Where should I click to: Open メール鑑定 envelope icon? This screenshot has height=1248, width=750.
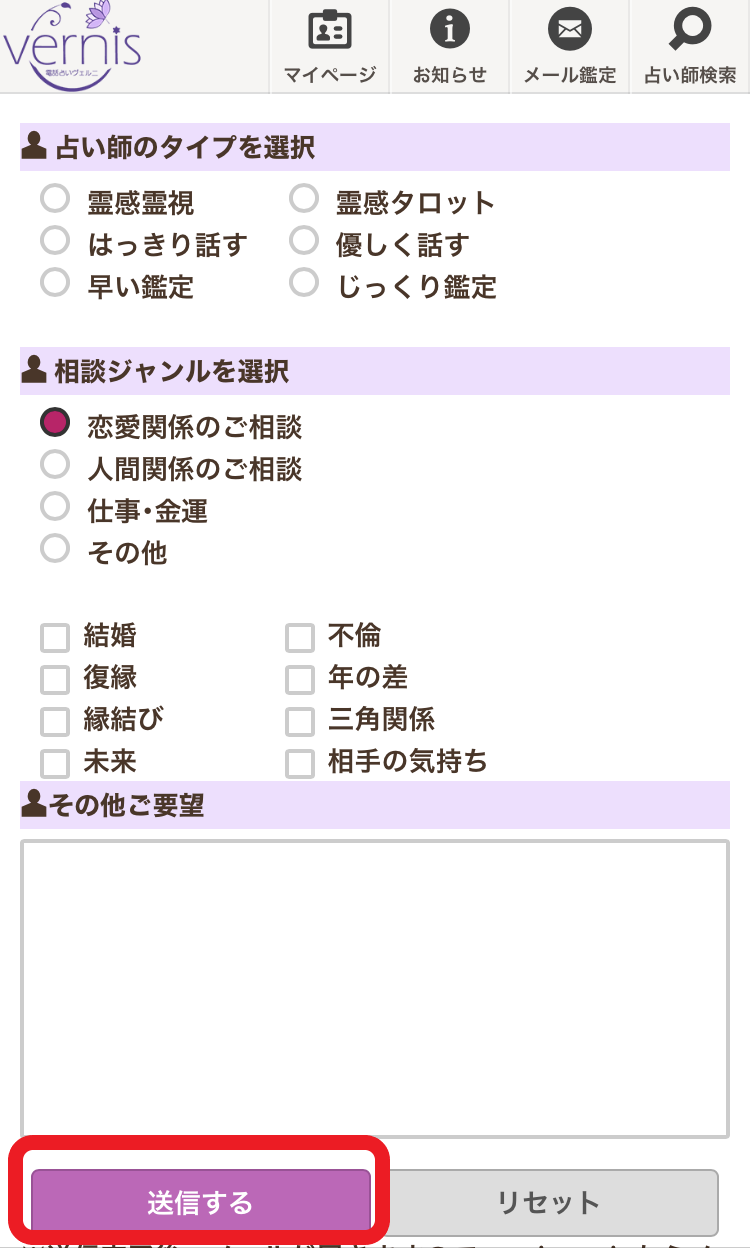569,31
